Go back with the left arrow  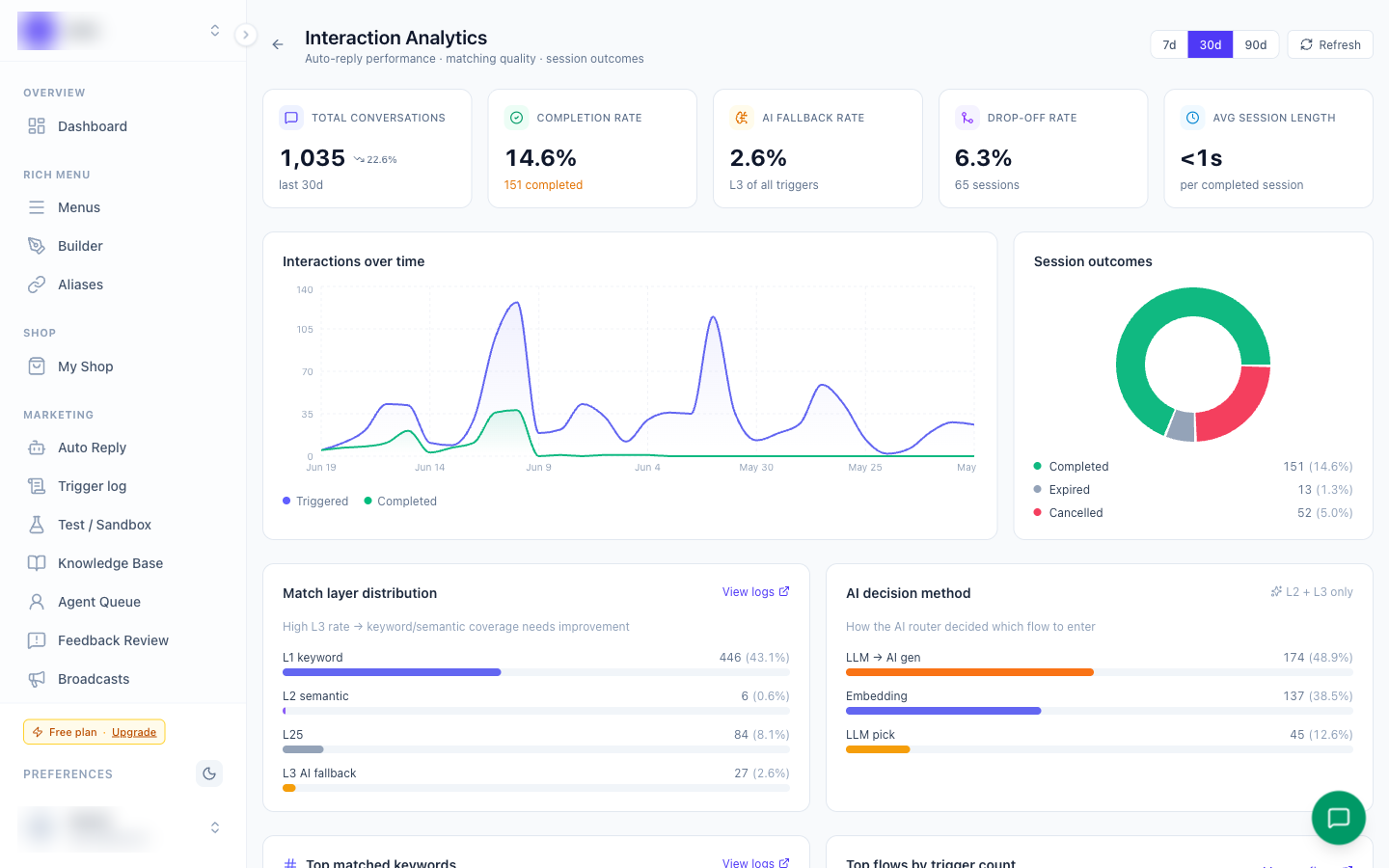(x=278, y=44)
